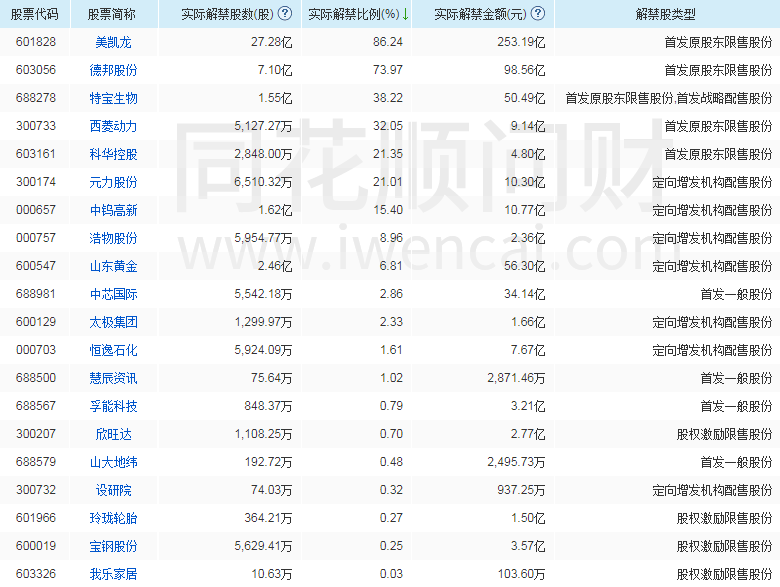Open stock link 山大地纬

click(x=113, y=462)
